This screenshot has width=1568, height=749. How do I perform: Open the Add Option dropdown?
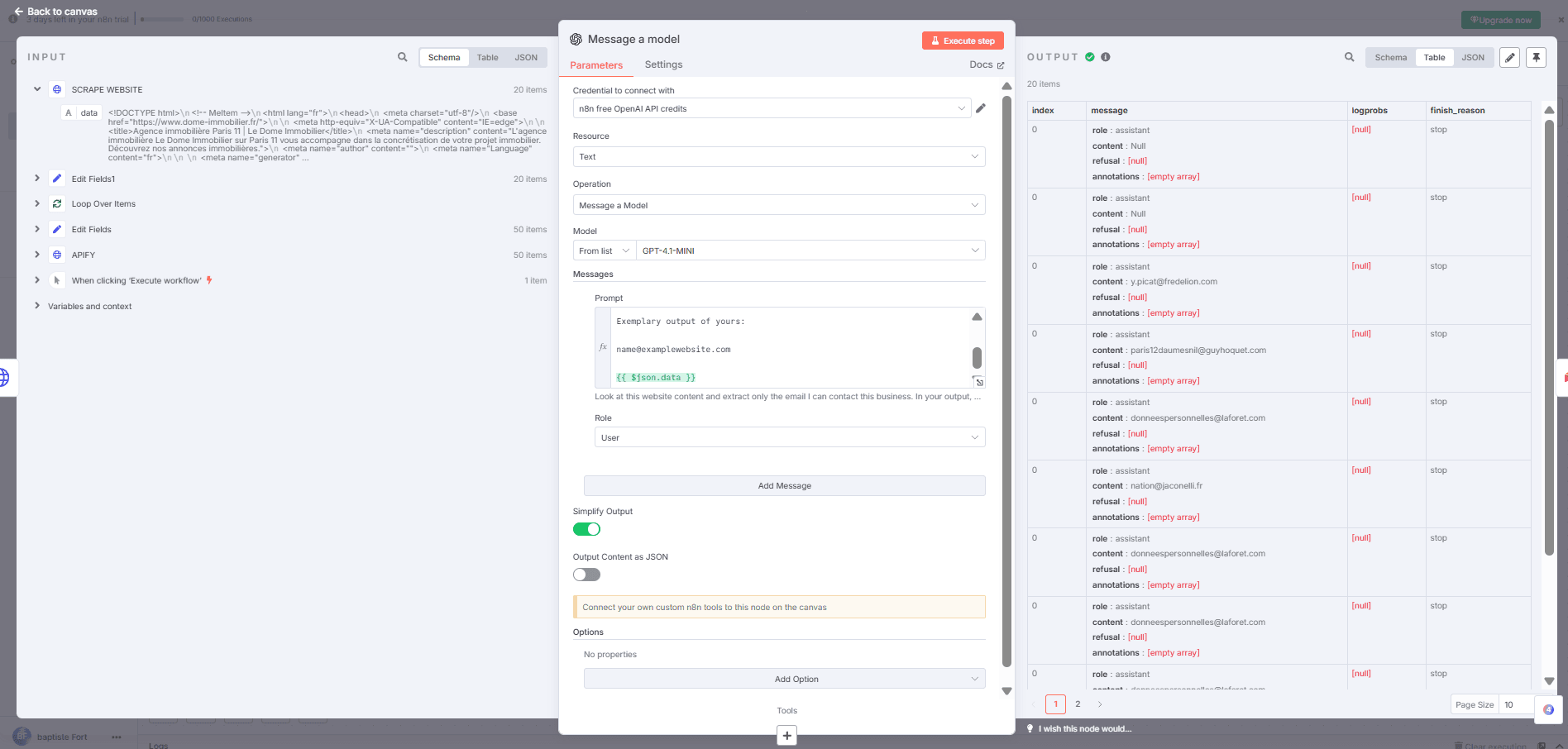point(784,679)
